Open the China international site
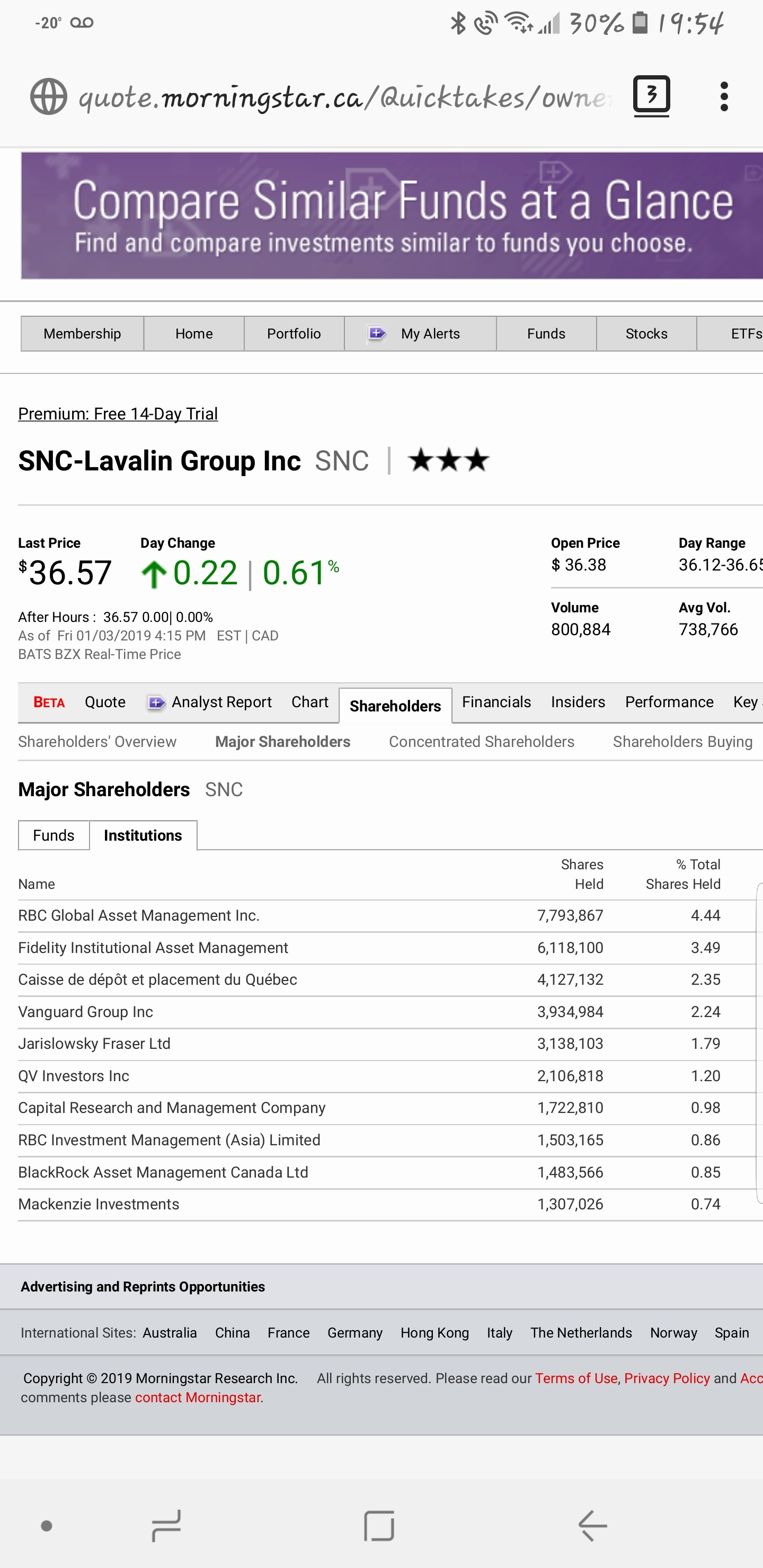Screen dimensions: 763x1568 [233, 1333]
